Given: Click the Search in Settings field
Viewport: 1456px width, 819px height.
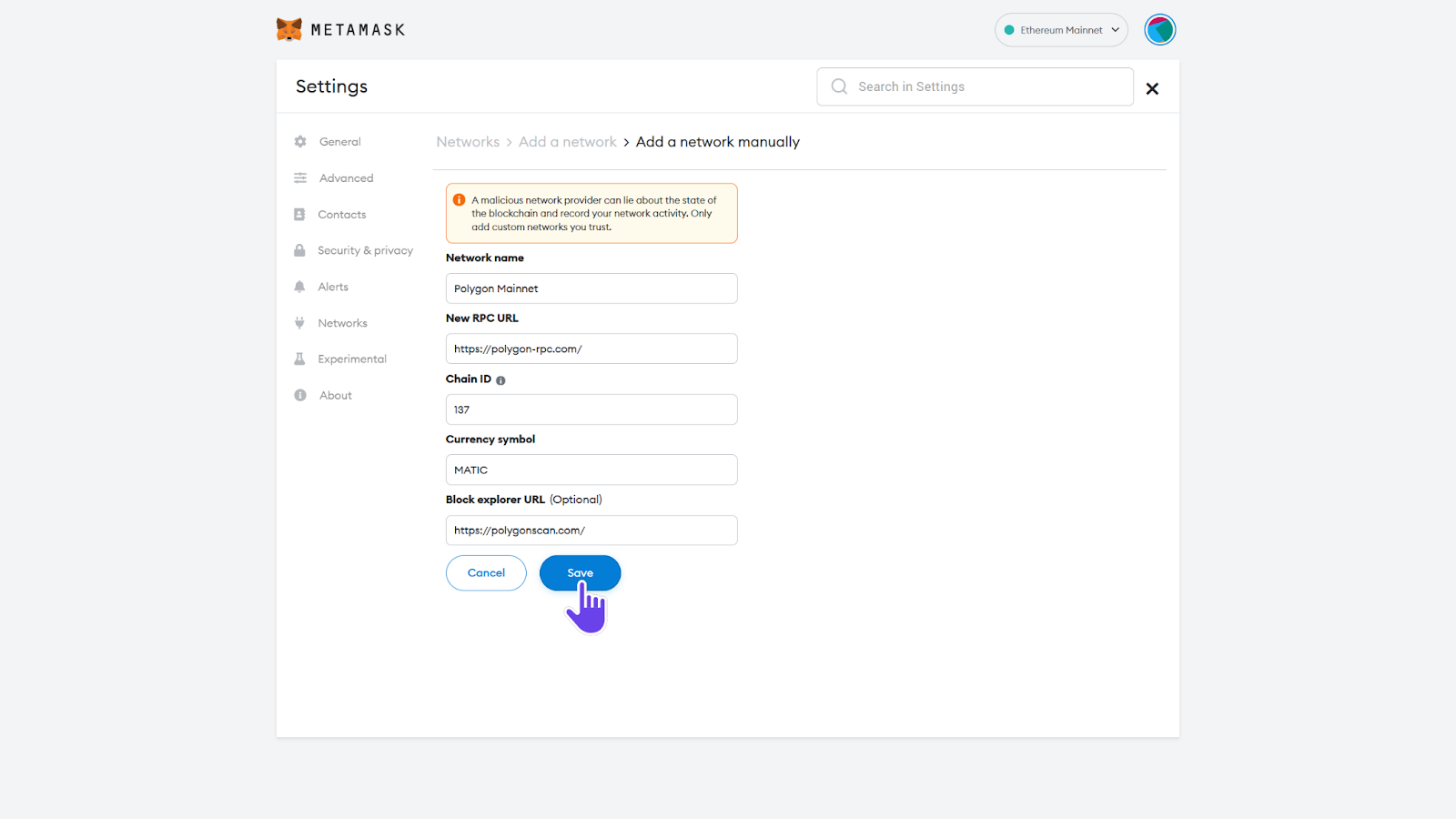Looking at the screenshot, I should point(975,86).
